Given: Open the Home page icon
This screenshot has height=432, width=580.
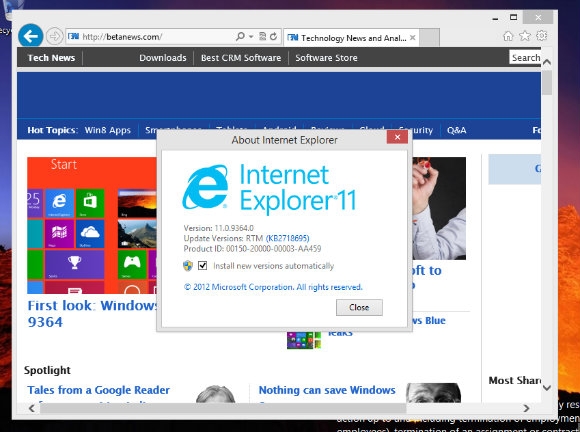Looking at the screenshot, I should (x=508, y=36).
